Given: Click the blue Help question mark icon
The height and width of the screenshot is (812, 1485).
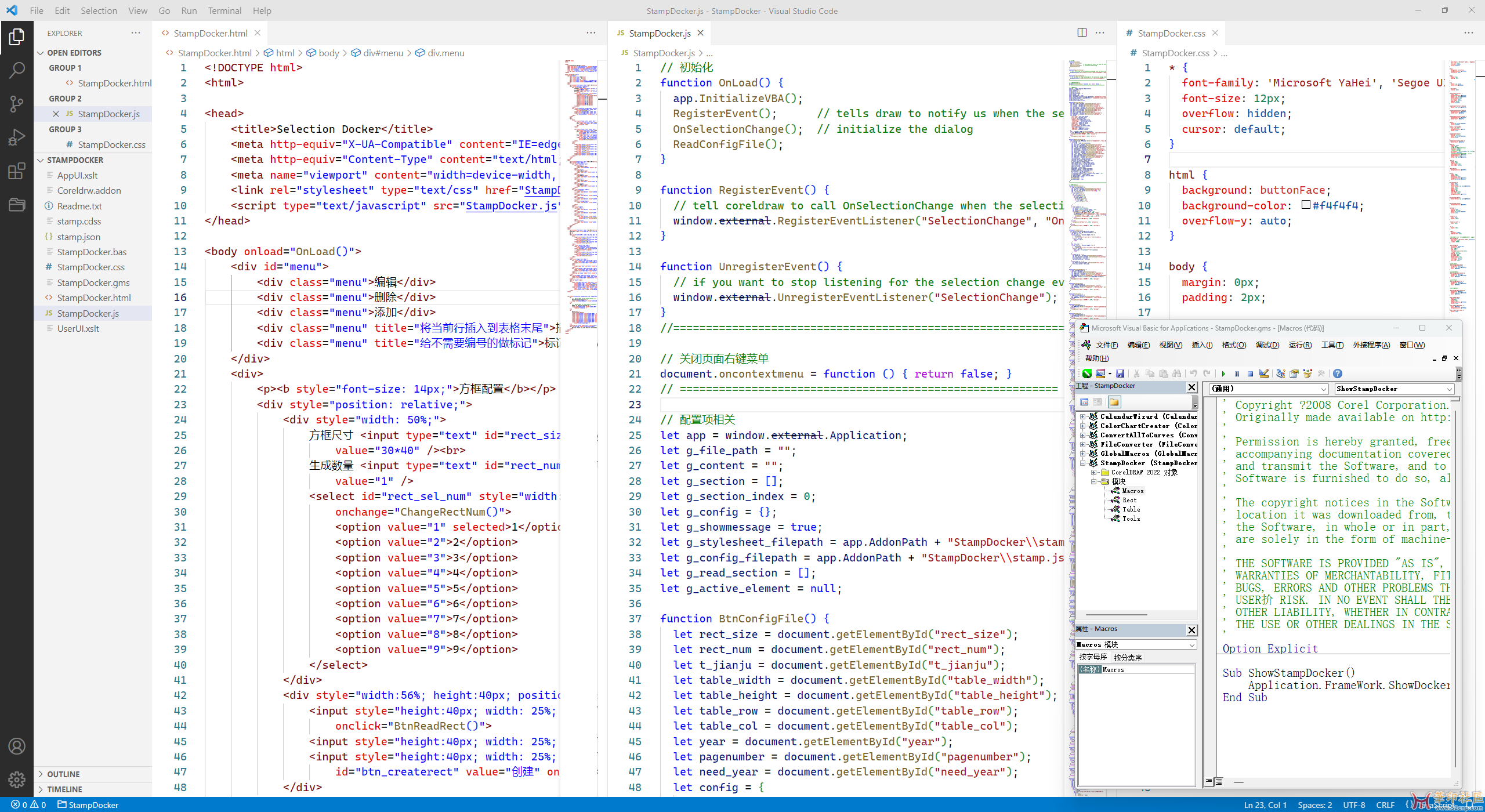Looking at the screenshot, I should (1338, 374).
